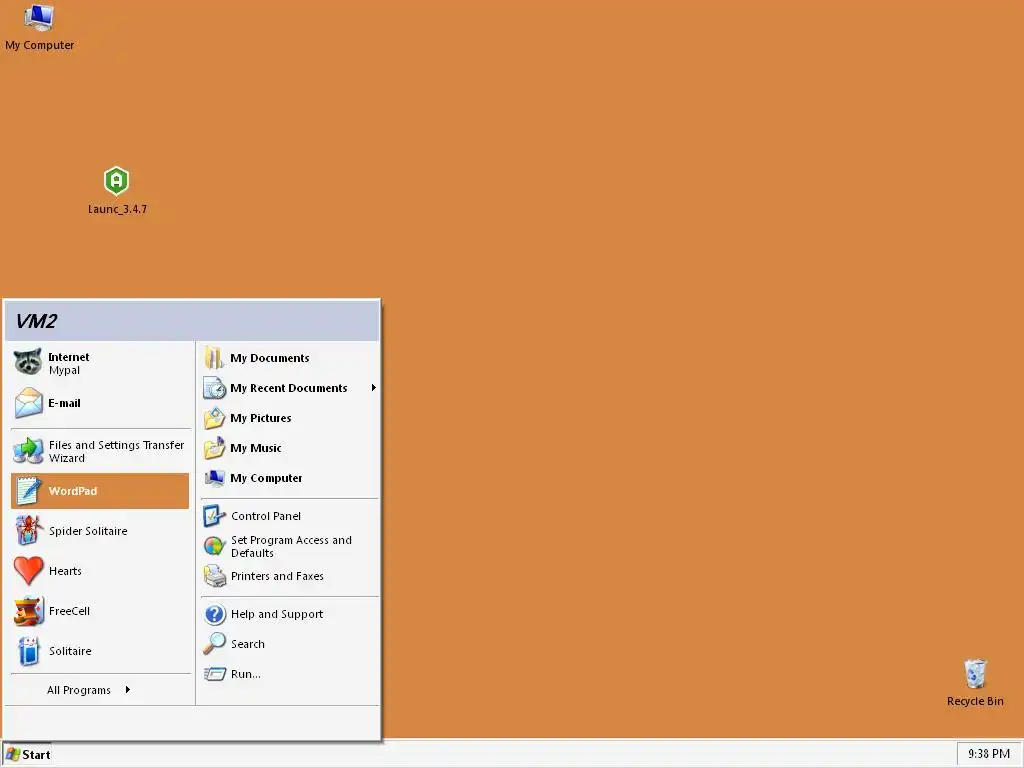Expand My Recent Documents submenu arrow
This screenshot has height=768, width=1024.
click(374, 388)
